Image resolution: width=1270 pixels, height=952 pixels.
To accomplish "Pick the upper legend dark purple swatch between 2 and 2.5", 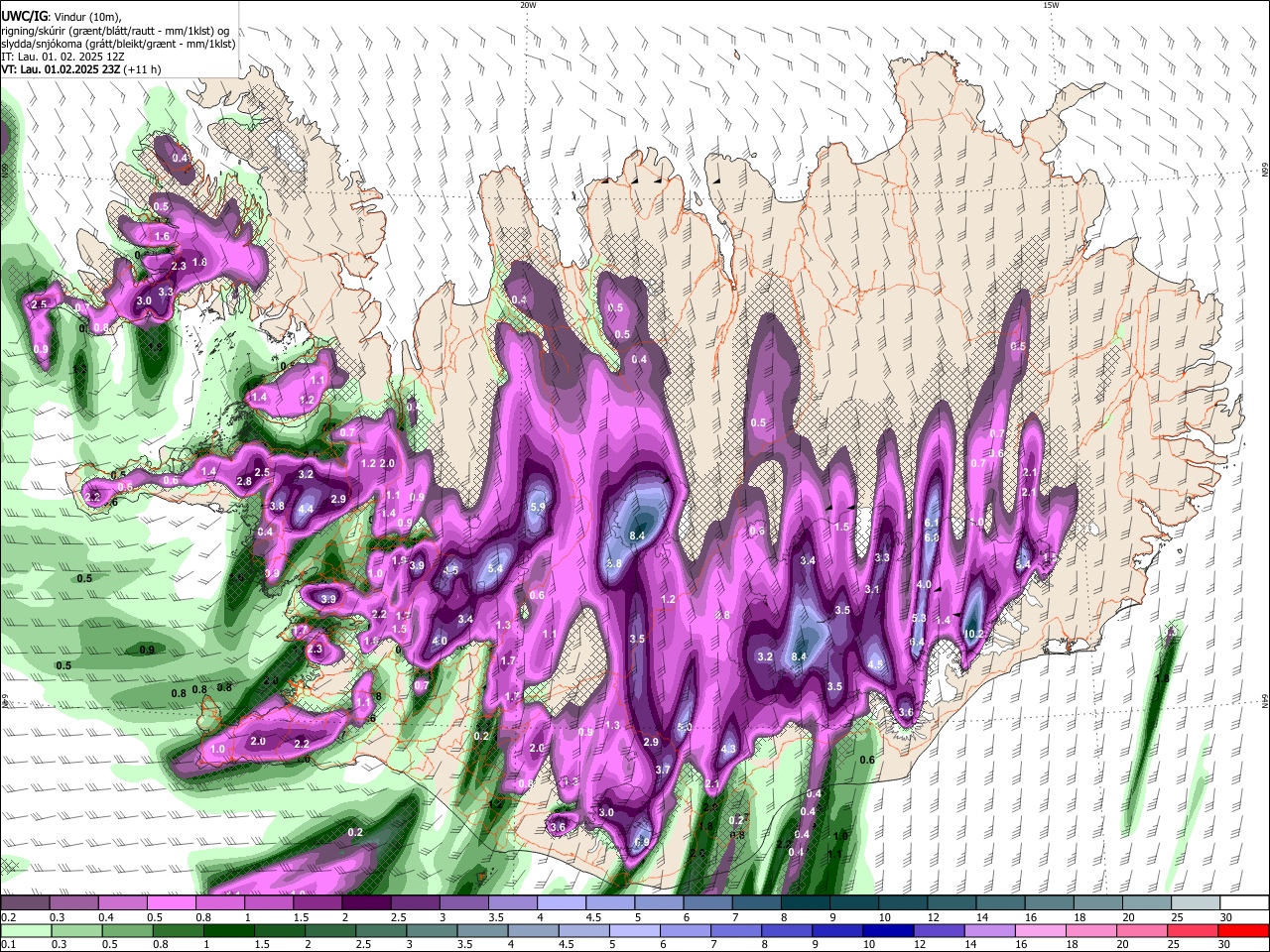I will [x=365, y=902].
